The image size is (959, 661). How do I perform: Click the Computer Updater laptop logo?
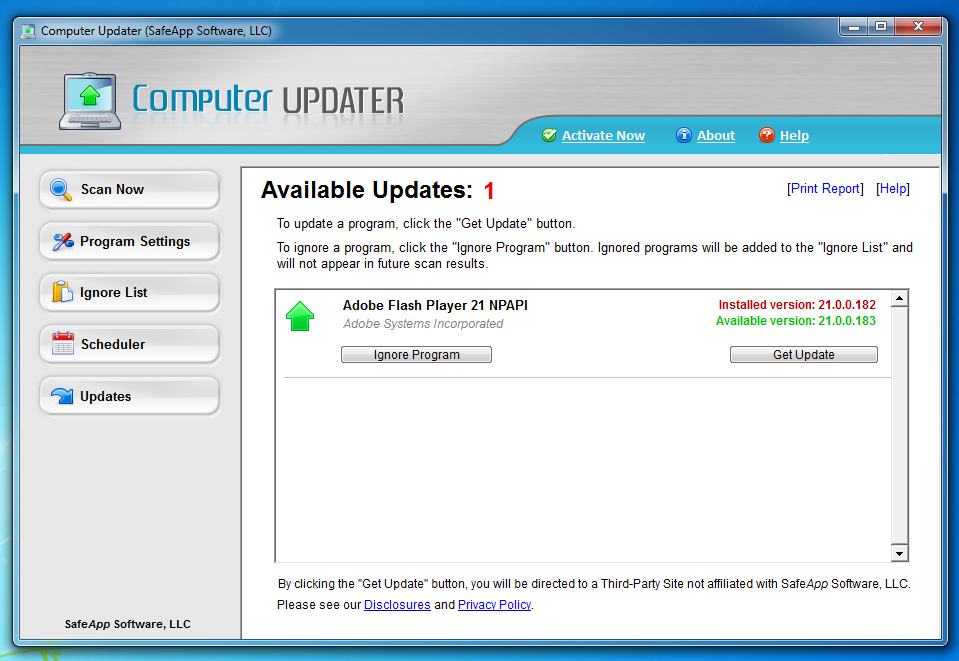click(x=90, y=101)
